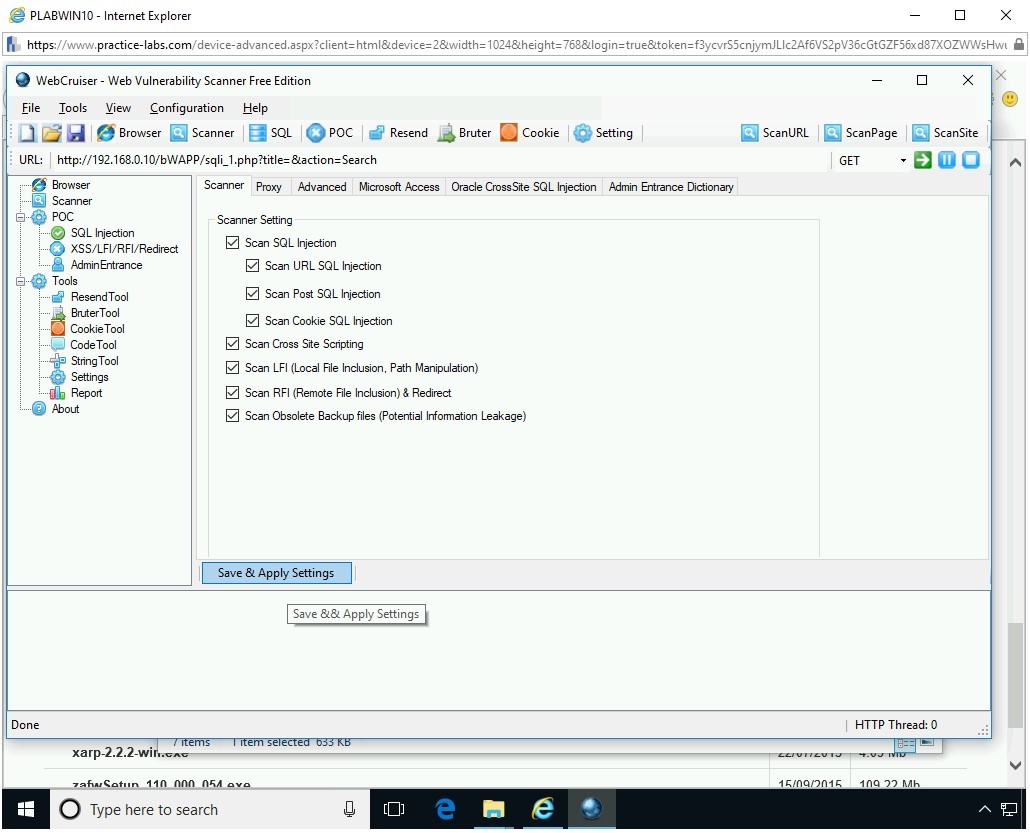Open the Bruter toolbar tool
The height and width of the screenshot is (833, 1030).
(x=464, y=133)
